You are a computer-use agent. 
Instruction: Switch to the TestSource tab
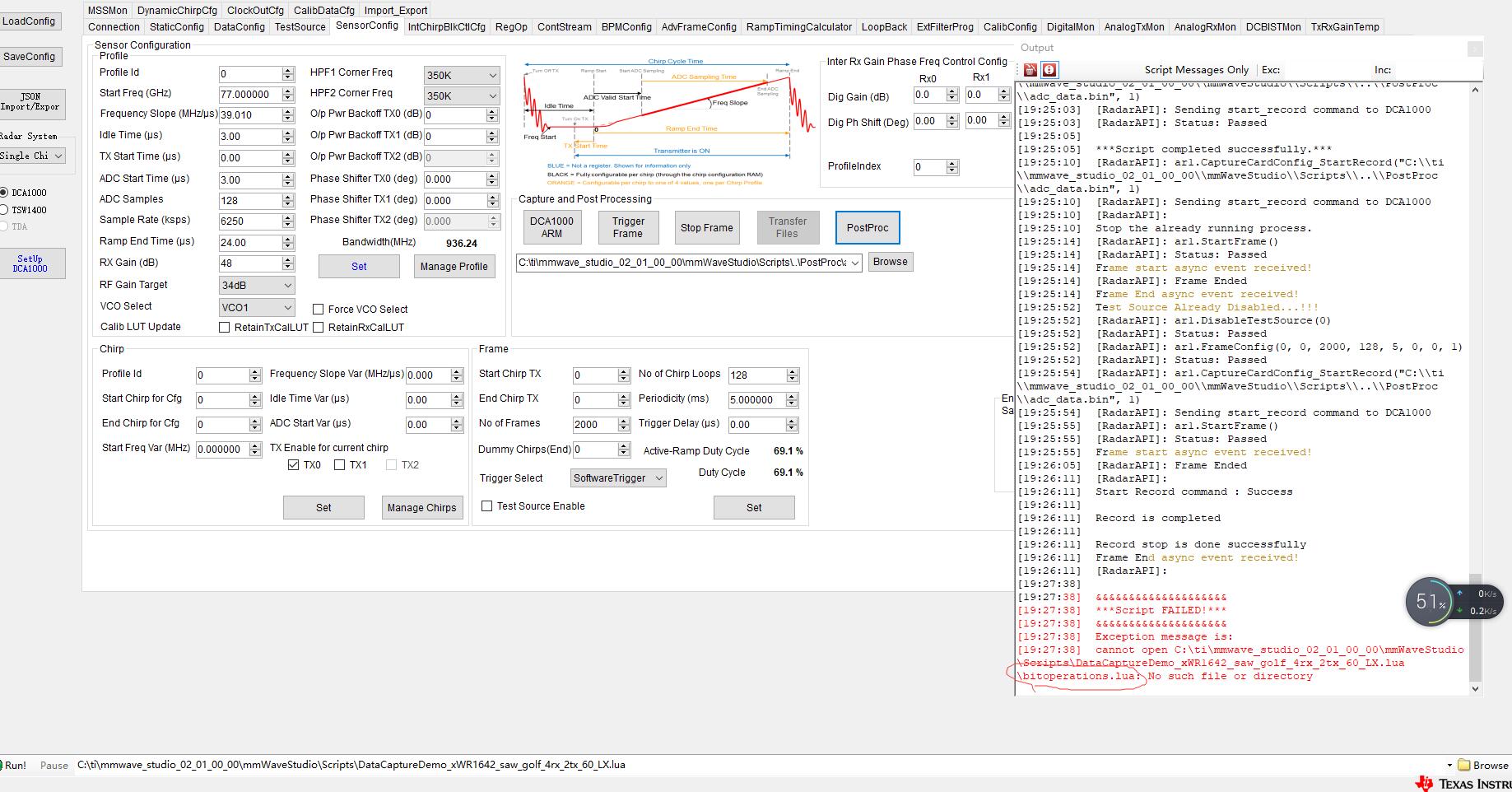[300, 27]
